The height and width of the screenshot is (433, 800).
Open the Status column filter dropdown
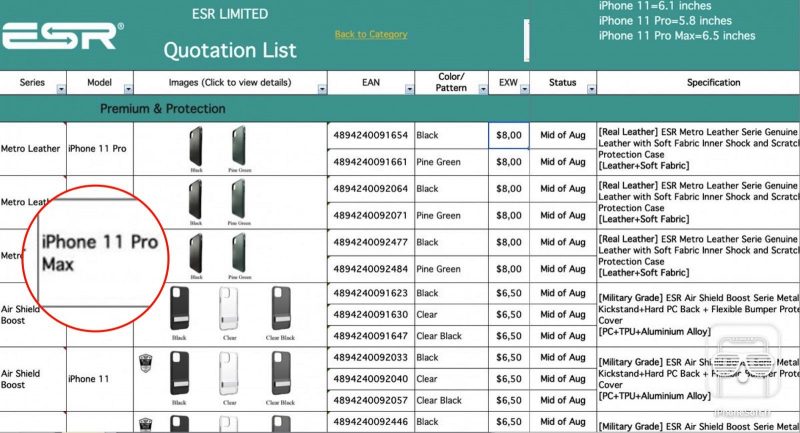click(590, 89)
